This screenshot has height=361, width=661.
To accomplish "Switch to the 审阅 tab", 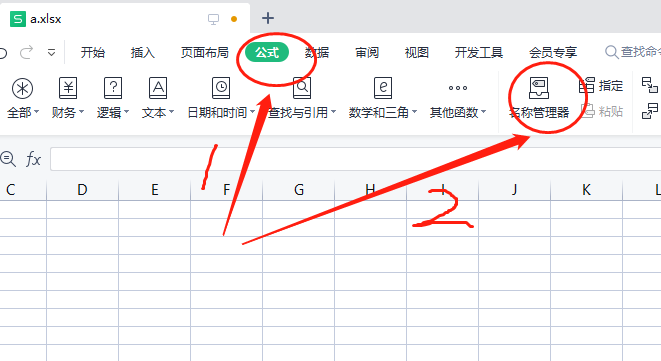I will (x=367, y=53).
